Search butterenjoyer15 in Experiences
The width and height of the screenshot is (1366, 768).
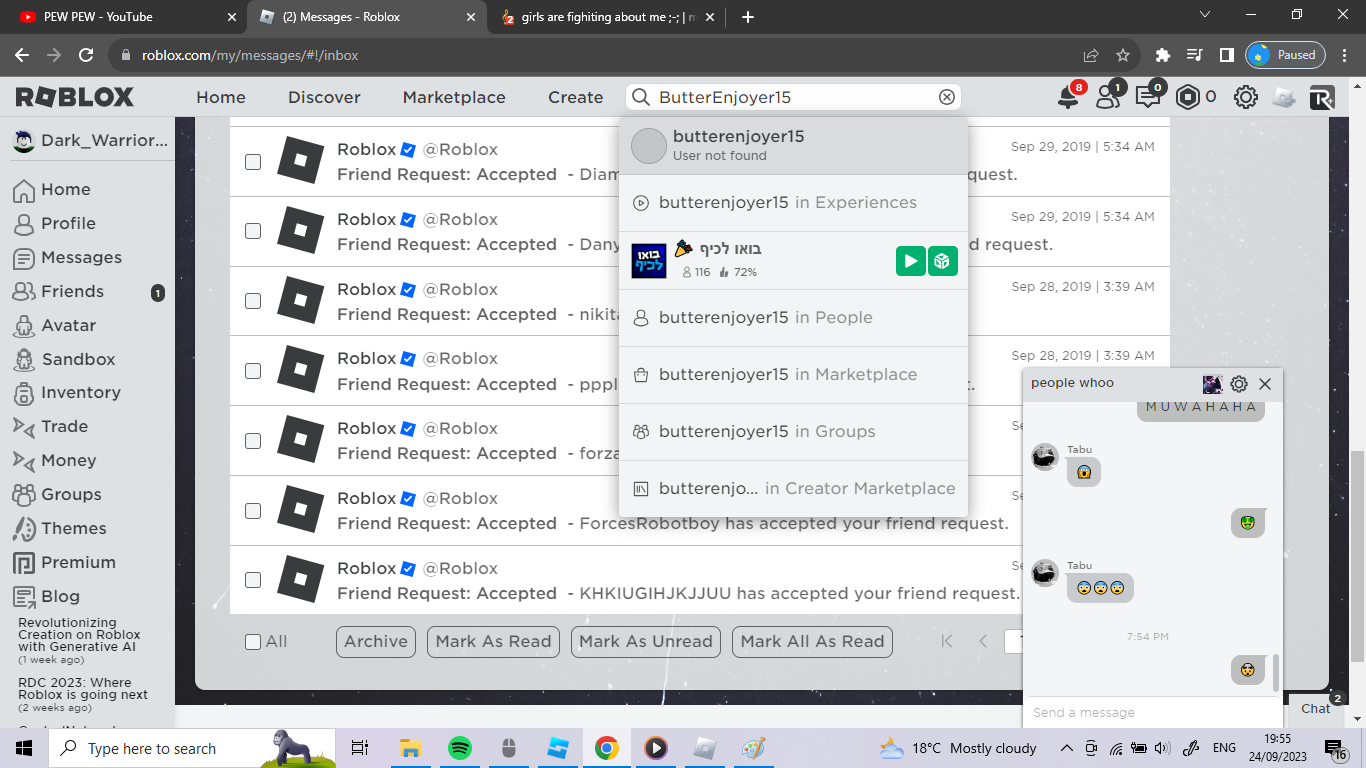click(x=793, y=203)
